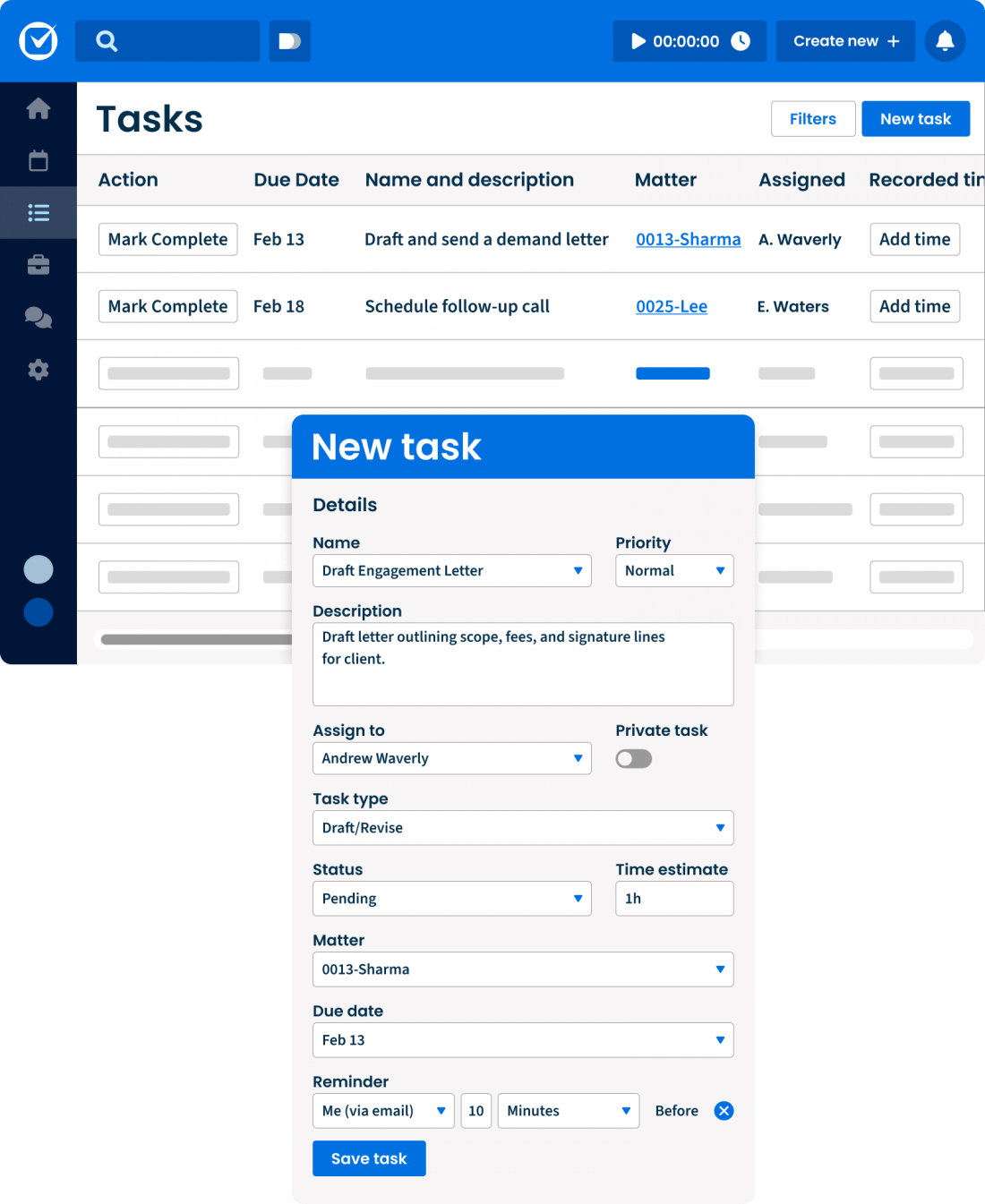
Task: Click the search magnifier in the top bar
Action: click(107, 40)
